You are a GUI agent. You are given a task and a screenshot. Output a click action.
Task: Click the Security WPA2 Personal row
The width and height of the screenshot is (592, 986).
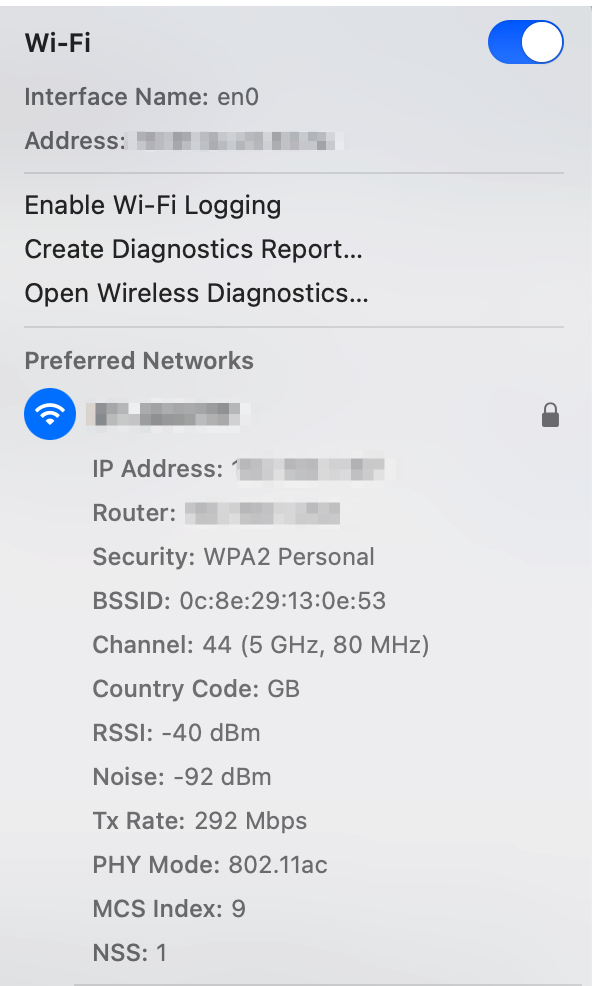coord(233,557)
